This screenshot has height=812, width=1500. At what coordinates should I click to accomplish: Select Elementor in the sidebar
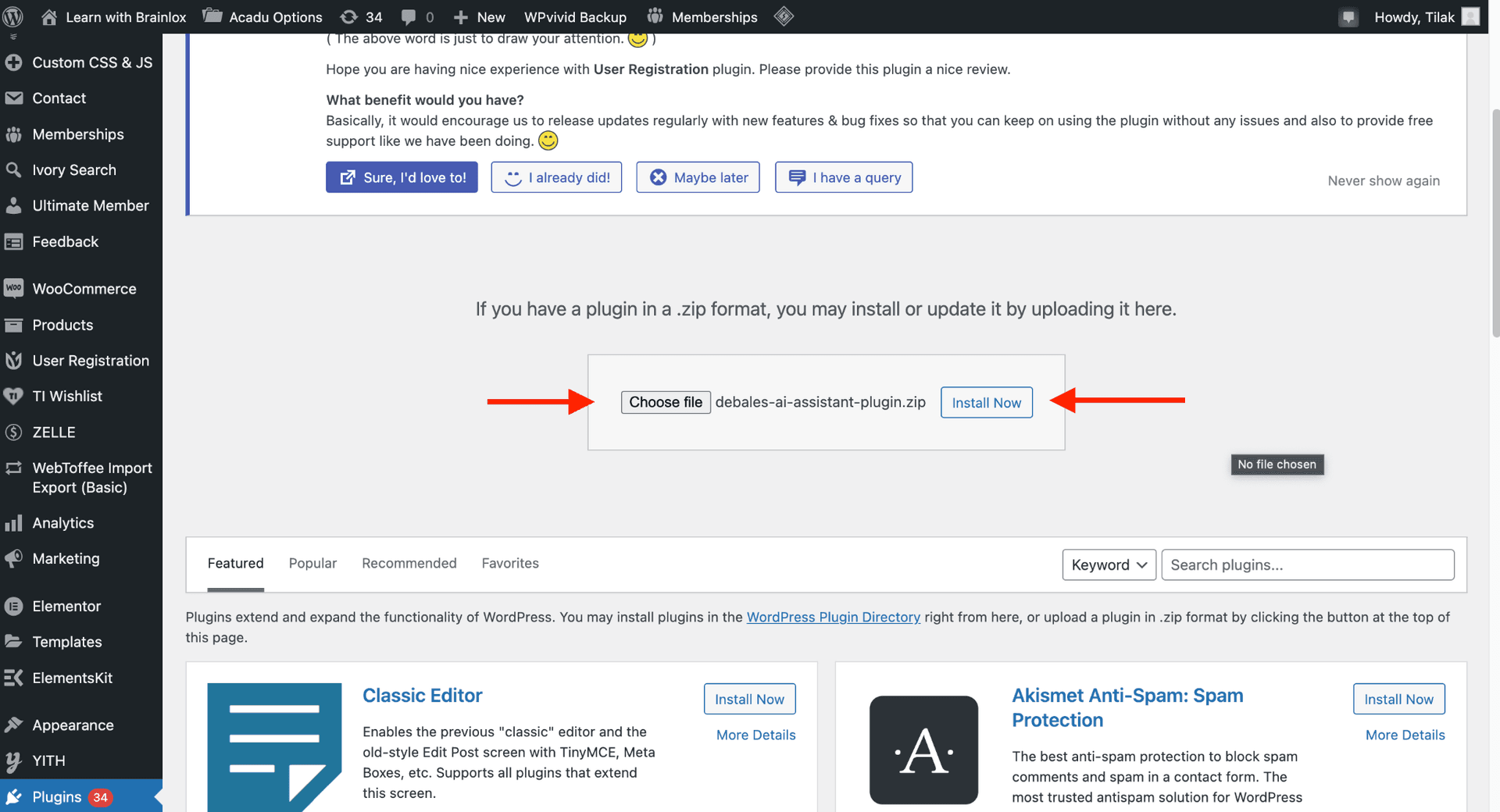pos(66,606)
